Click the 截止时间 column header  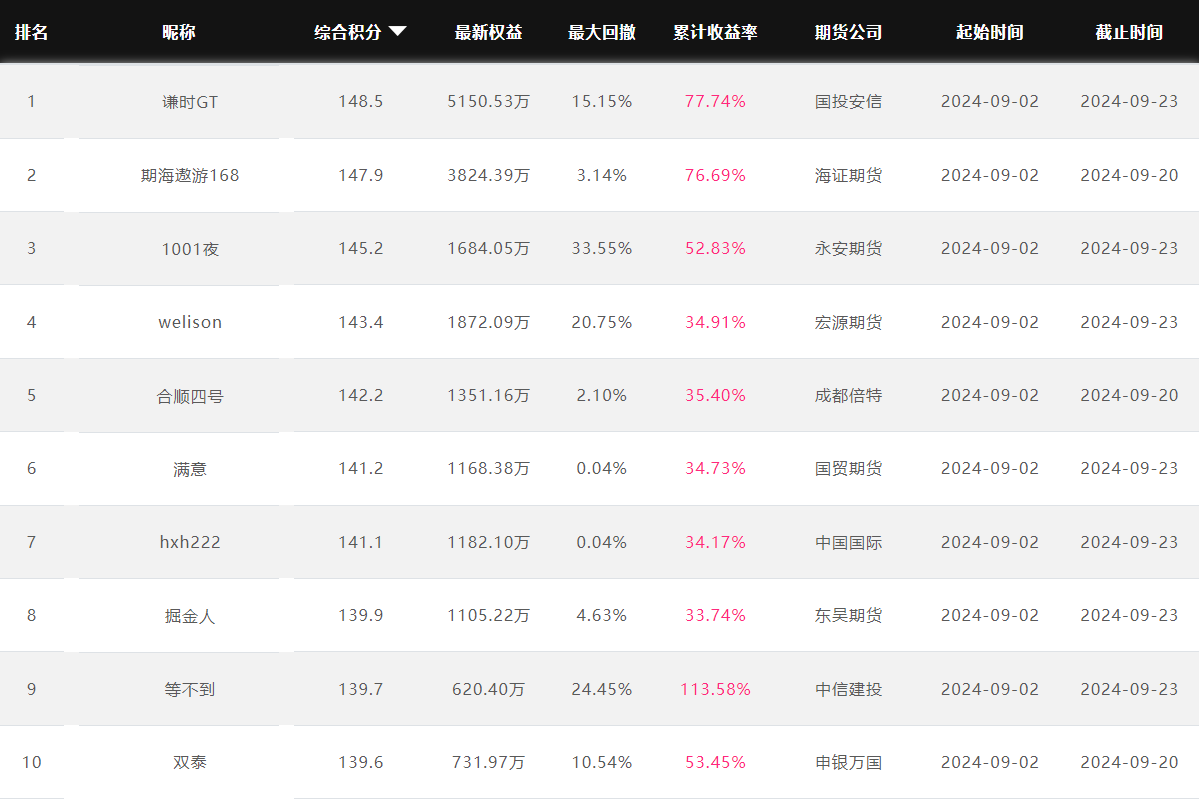(1129, 32)
